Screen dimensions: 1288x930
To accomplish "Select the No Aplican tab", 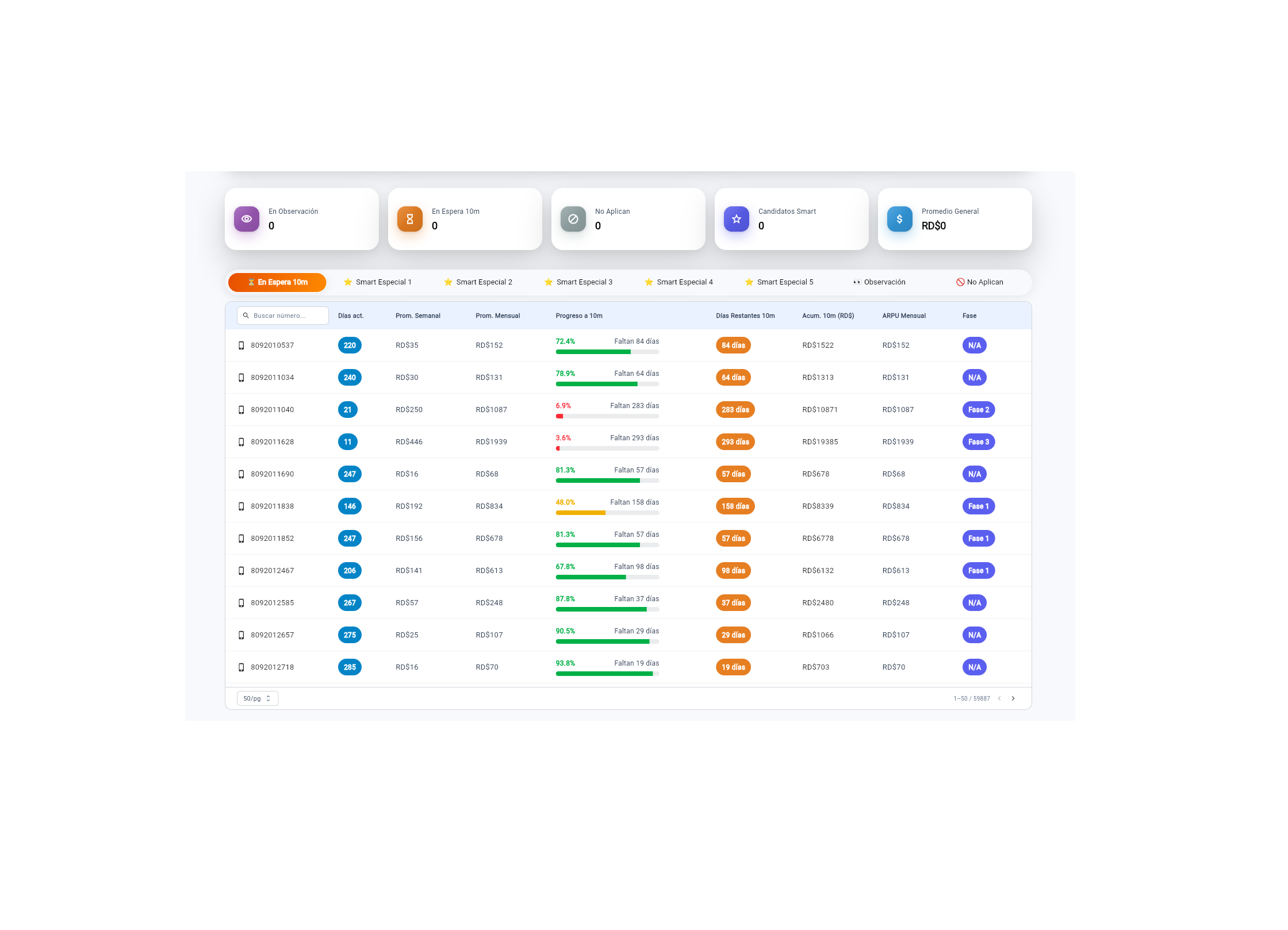I will point(980,282).
